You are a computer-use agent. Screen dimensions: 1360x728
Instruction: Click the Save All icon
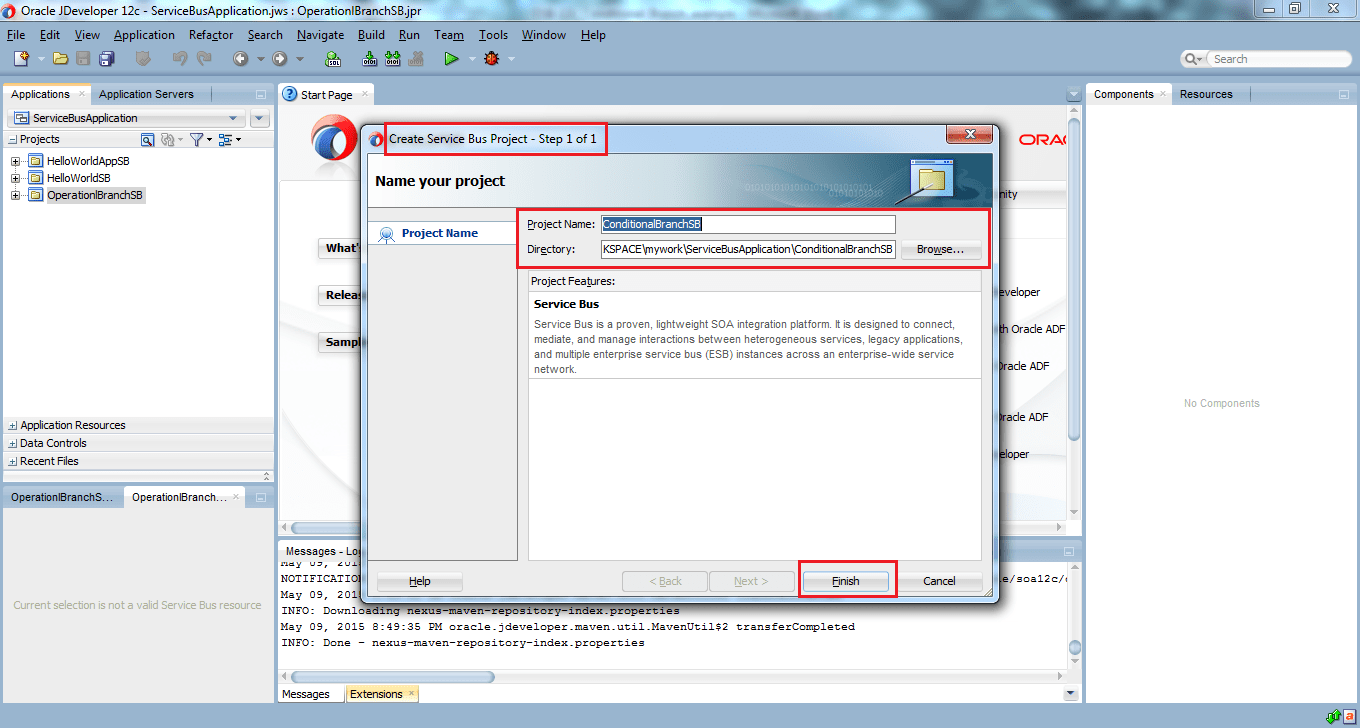click(x=107, y=58)
